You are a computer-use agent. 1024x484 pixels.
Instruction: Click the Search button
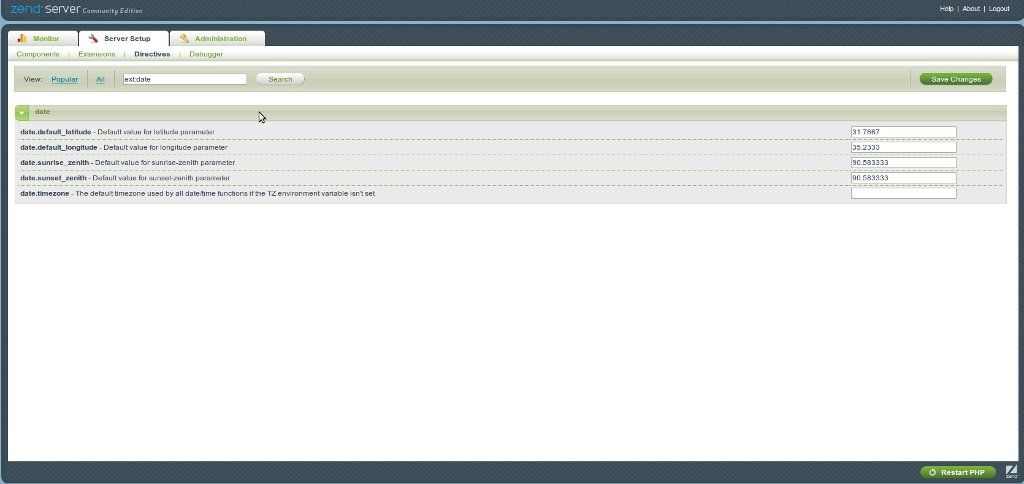point(280,79)
